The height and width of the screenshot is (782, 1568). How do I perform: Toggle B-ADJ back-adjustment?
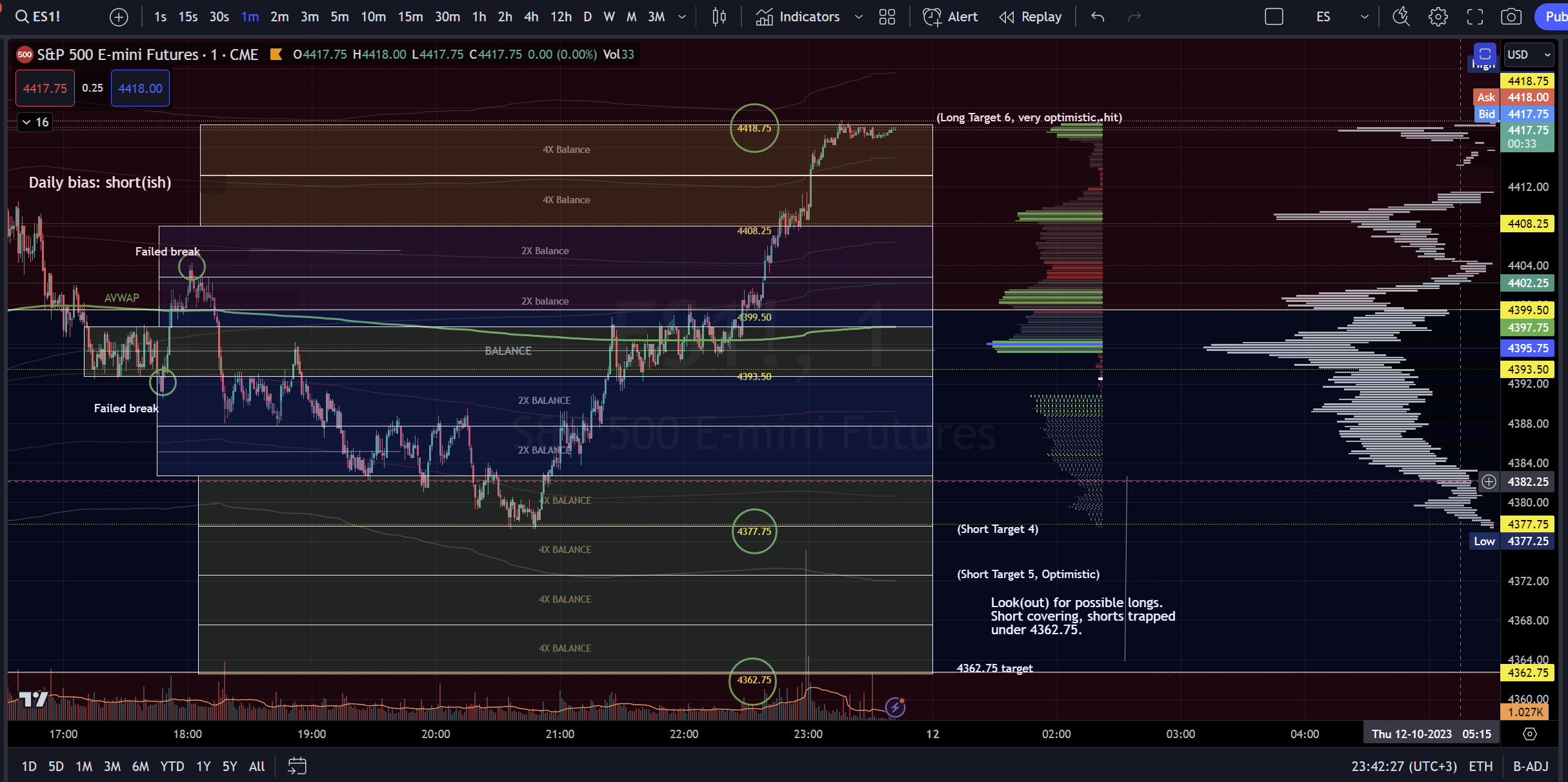point(1531,767)
